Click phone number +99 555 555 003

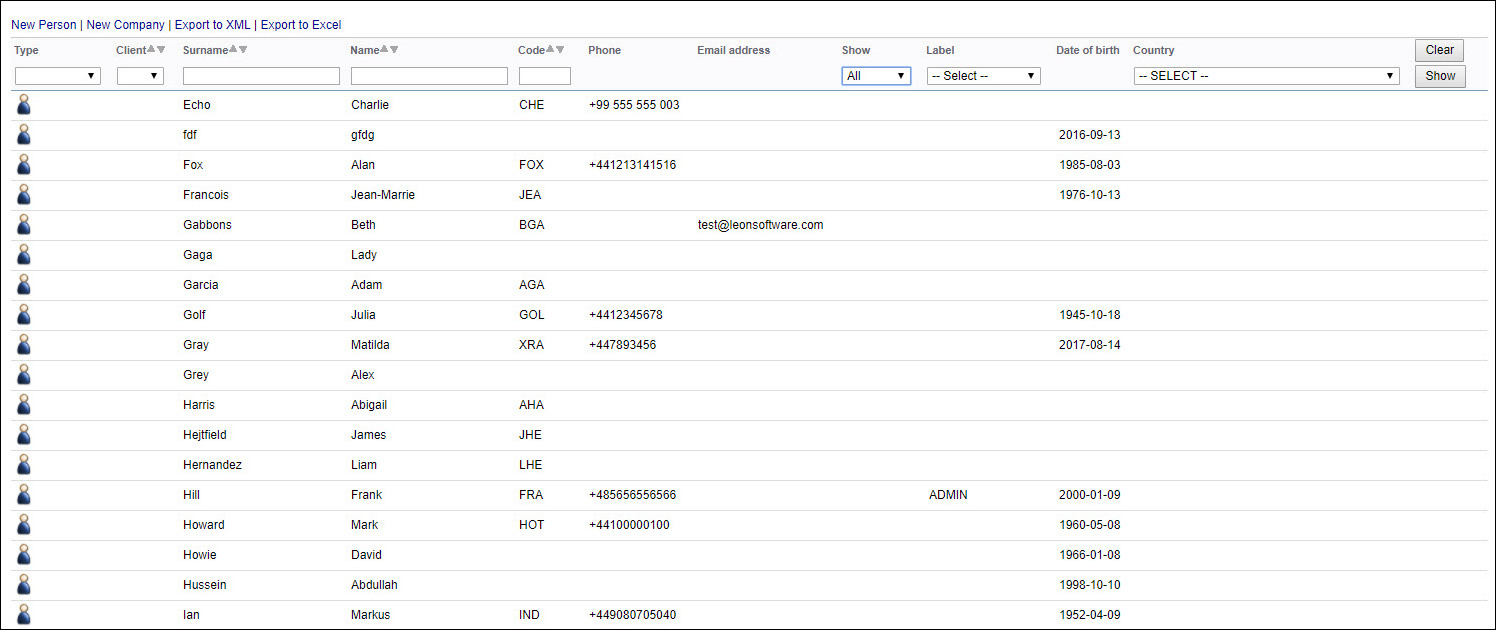pyautogui.click(x=634, y=105)
